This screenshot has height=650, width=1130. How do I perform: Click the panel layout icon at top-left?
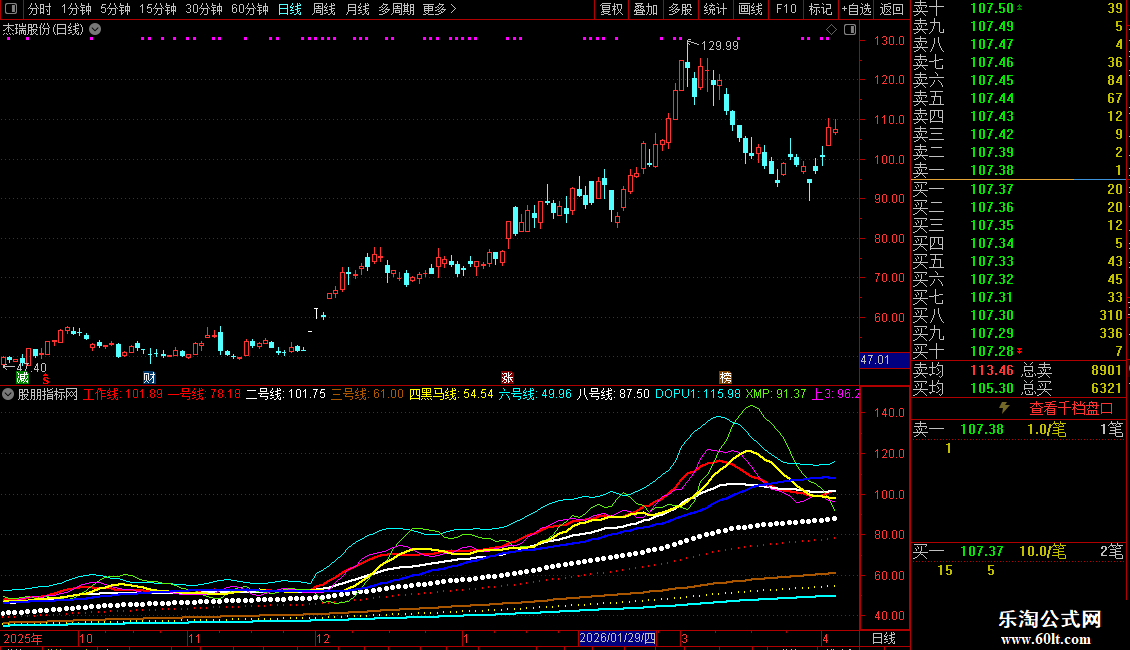pyautogui.click(x=10, y=9)
